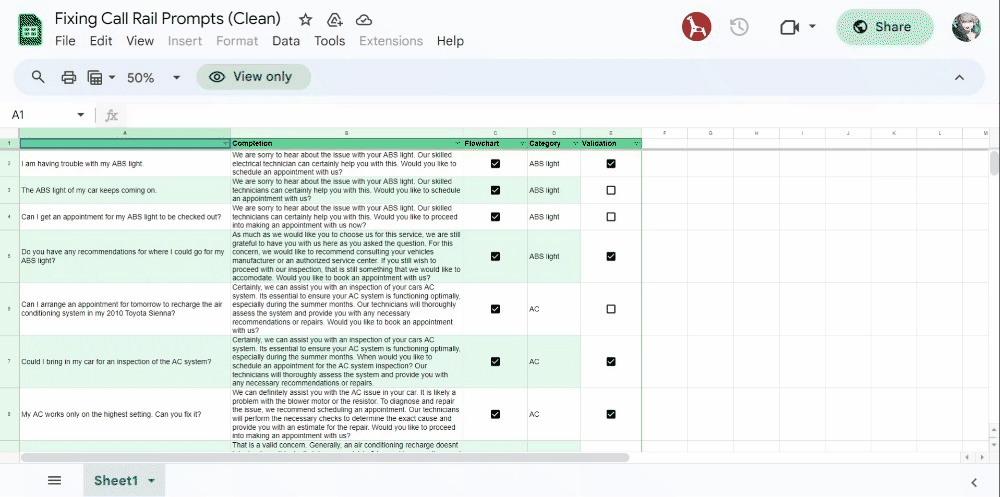Click the scroll down arrow
Image resolution: width=1000 pixels, height=497 pixels.
[994, 444]
